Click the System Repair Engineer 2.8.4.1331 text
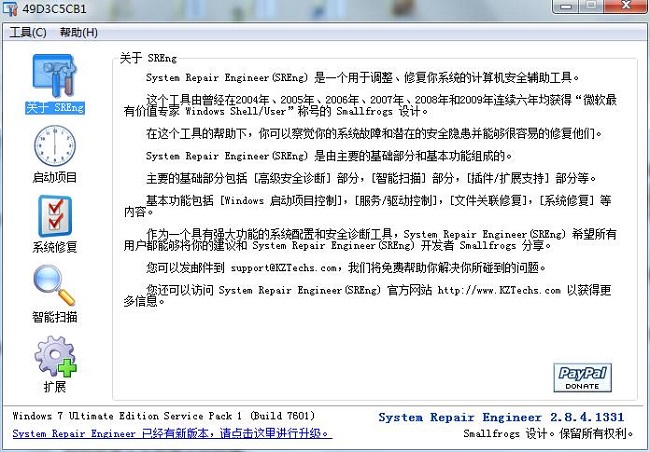Screen dimensions: 650x452 click(501, 417)
